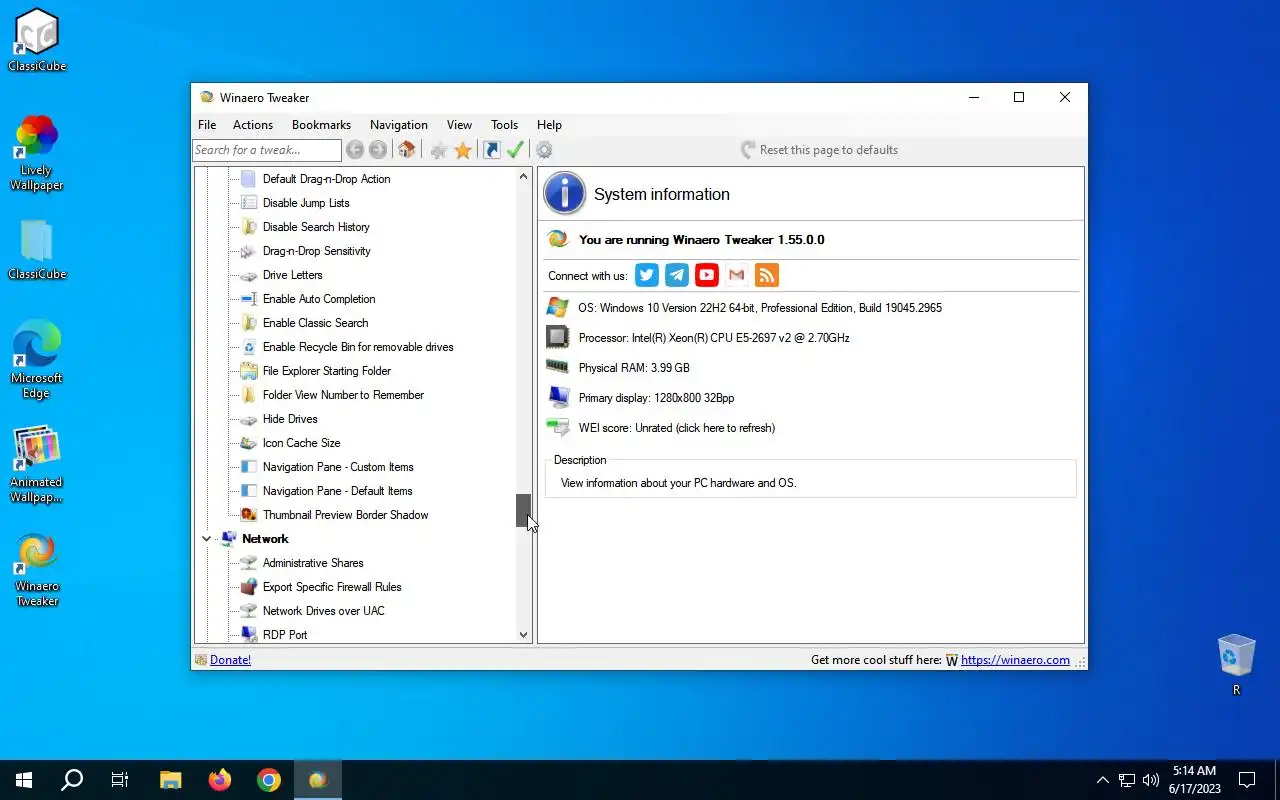This screenshot has width=1280, height=800.
Task: Select Administrative Shares tweak
Action: pyautogui.click(x=313, y=563)
